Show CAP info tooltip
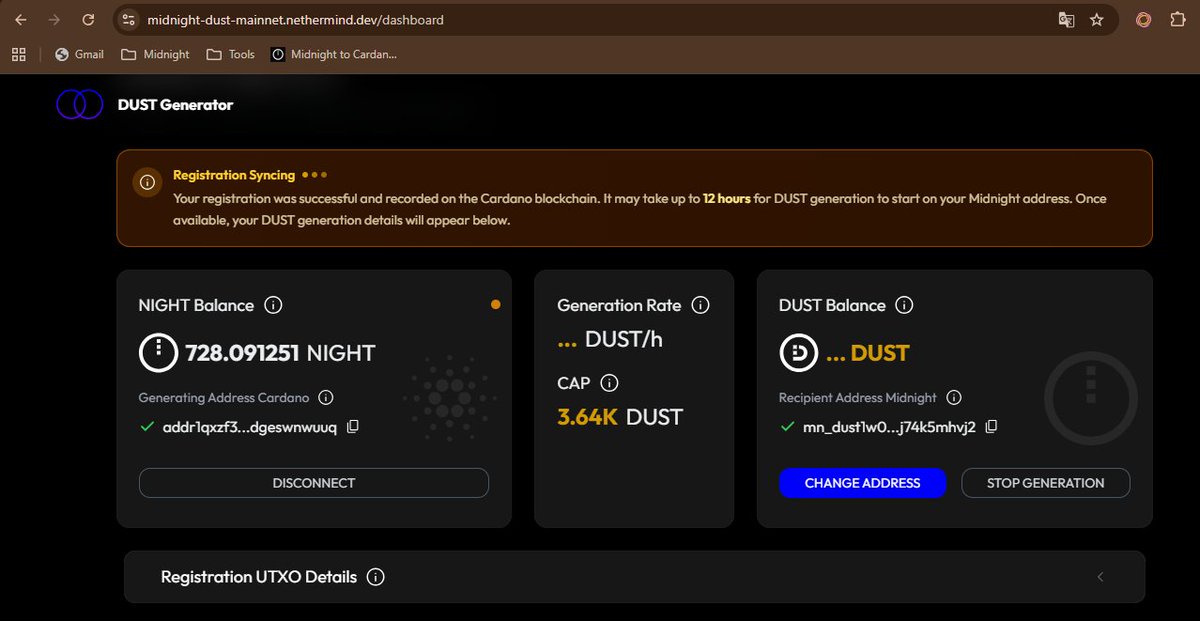 click(x=609, y=383)
